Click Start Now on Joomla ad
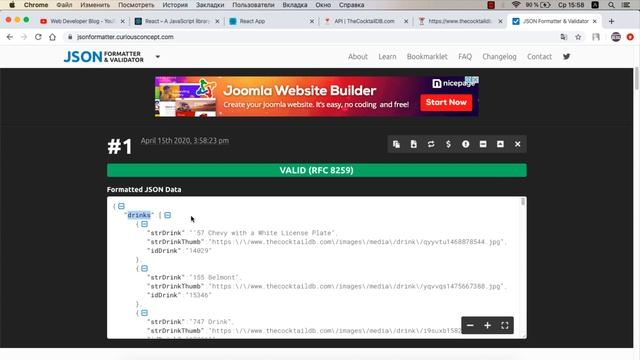Image resolution: width=640 pixels, height=360 pixels. (x=446, y=102)
